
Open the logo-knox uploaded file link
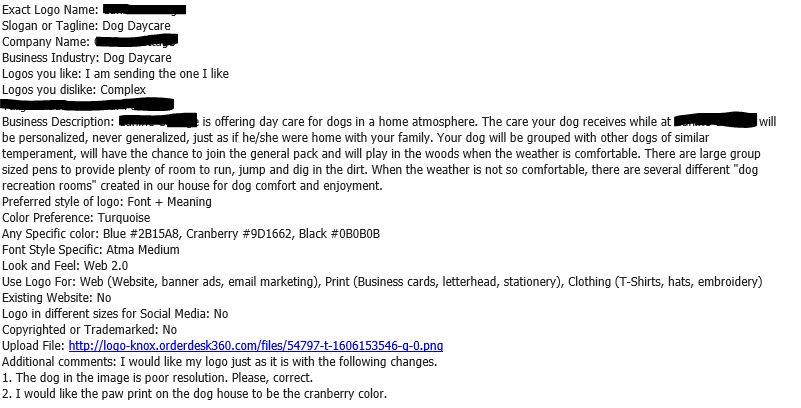tap(255, 346)
